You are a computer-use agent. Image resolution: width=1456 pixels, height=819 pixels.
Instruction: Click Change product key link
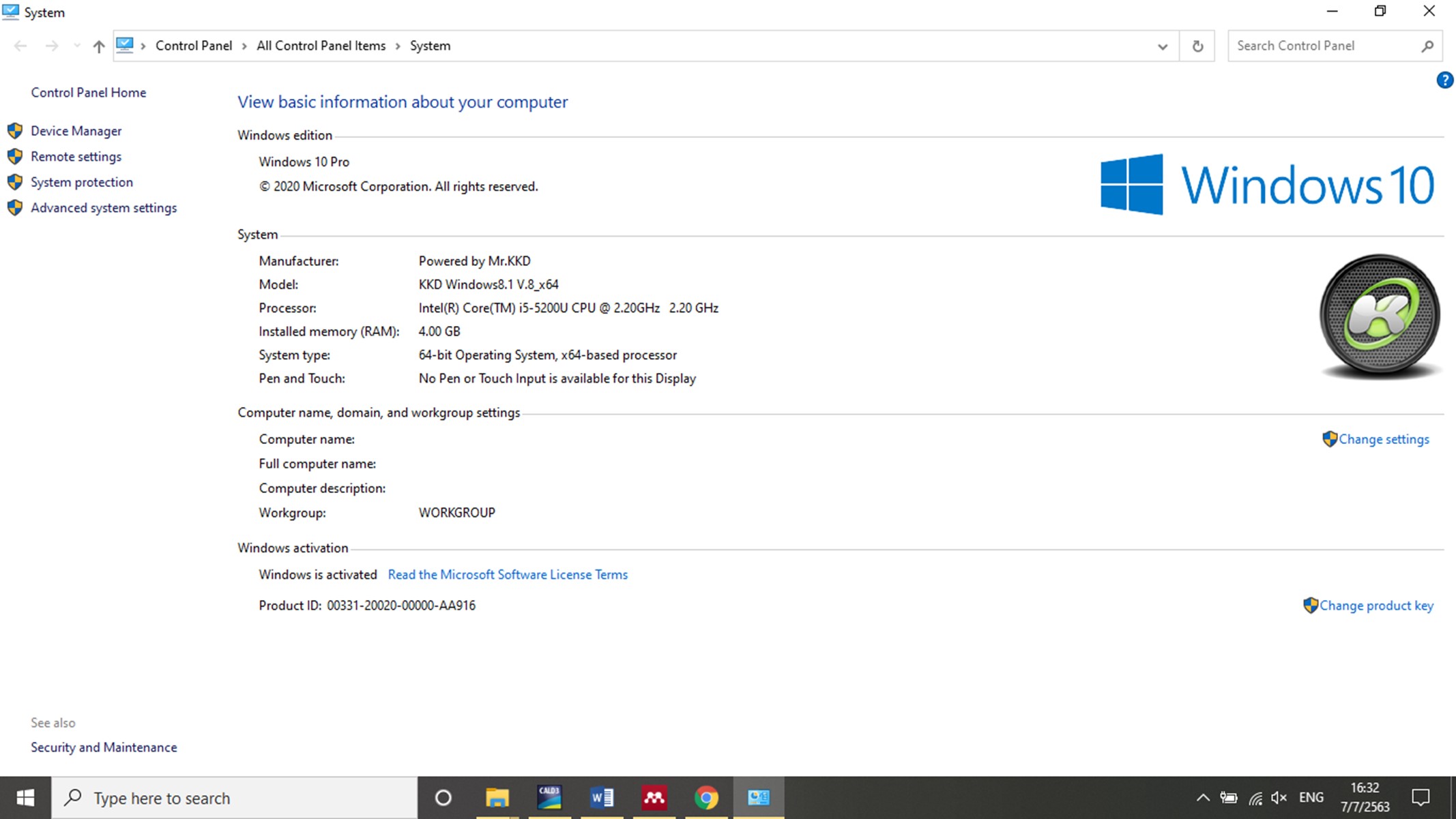[x=1375, y=606]
